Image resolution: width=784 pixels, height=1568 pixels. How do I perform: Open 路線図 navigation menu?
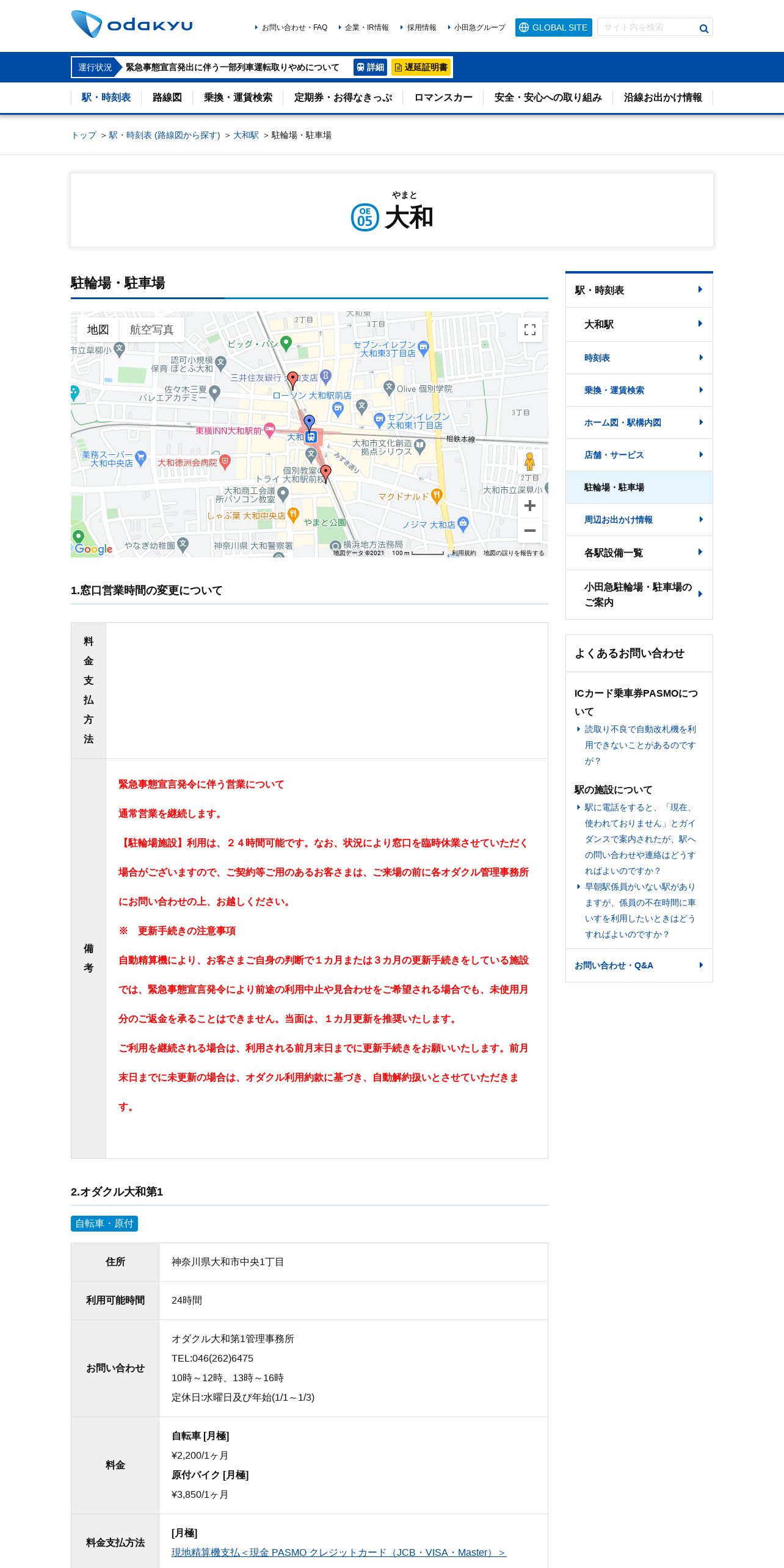(167, 98)
